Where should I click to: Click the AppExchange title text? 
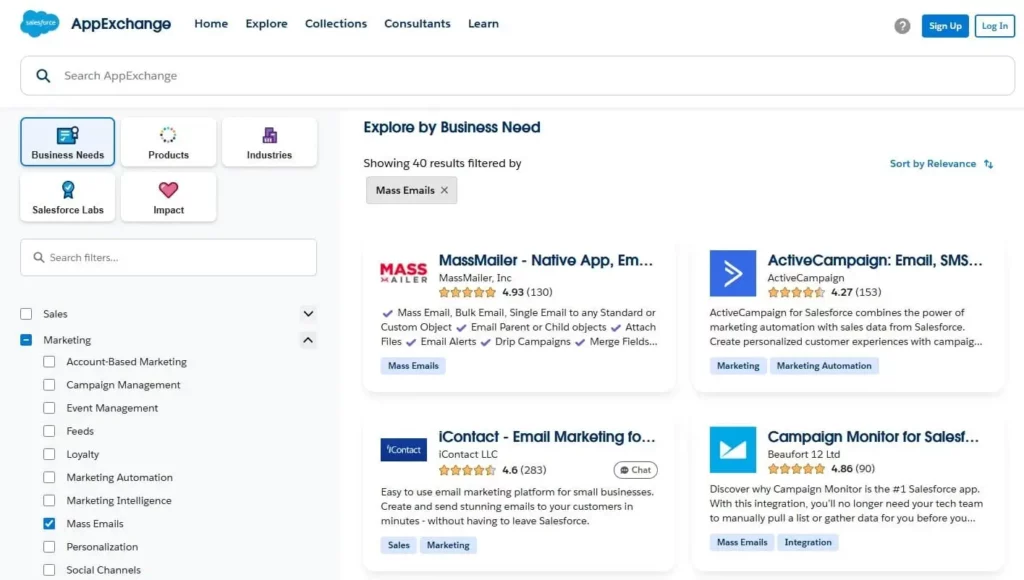(x=121, y=24)
